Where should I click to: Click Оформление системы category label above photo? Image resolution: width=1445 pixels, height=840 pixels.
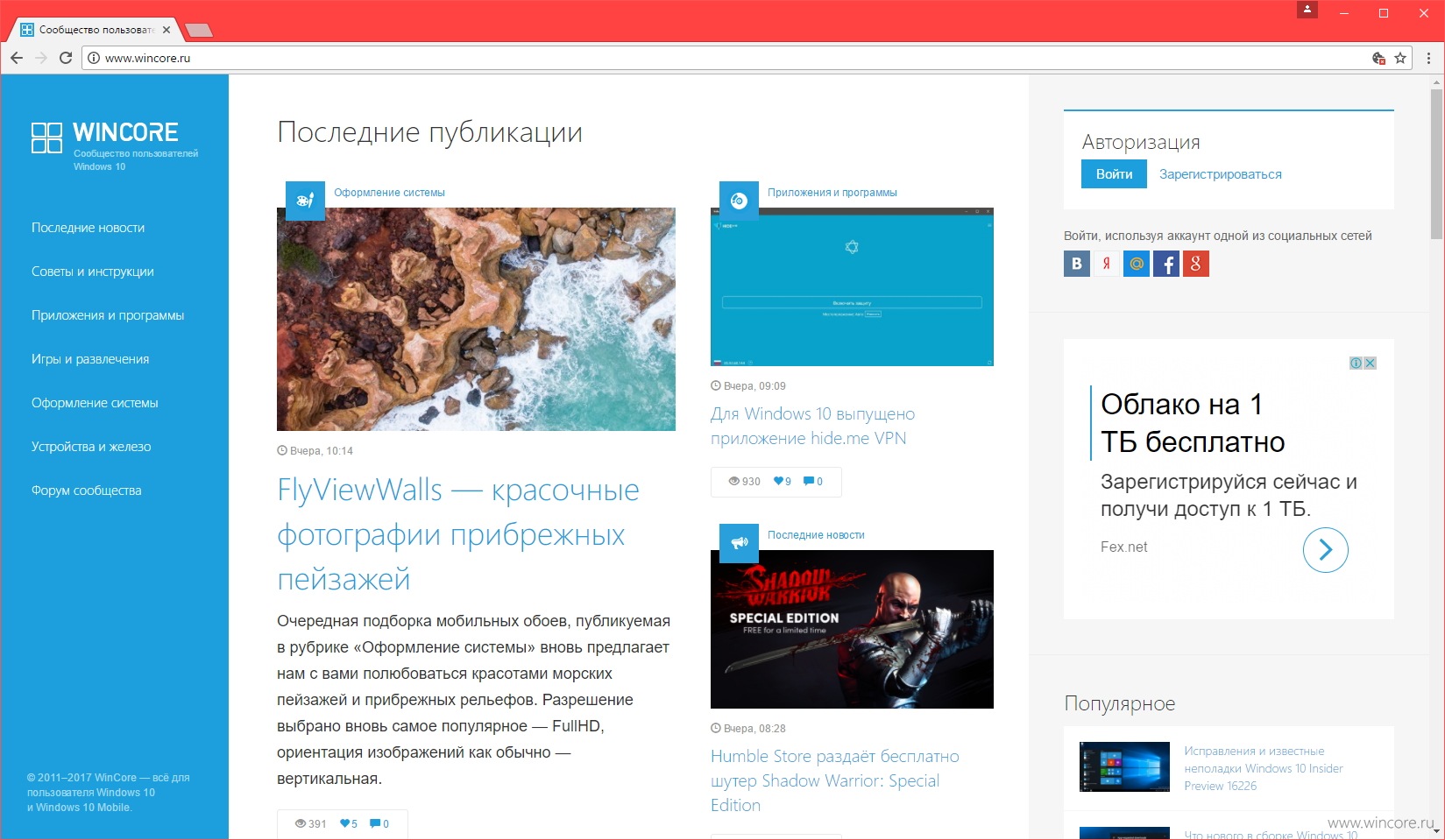(x=389, y=193)
